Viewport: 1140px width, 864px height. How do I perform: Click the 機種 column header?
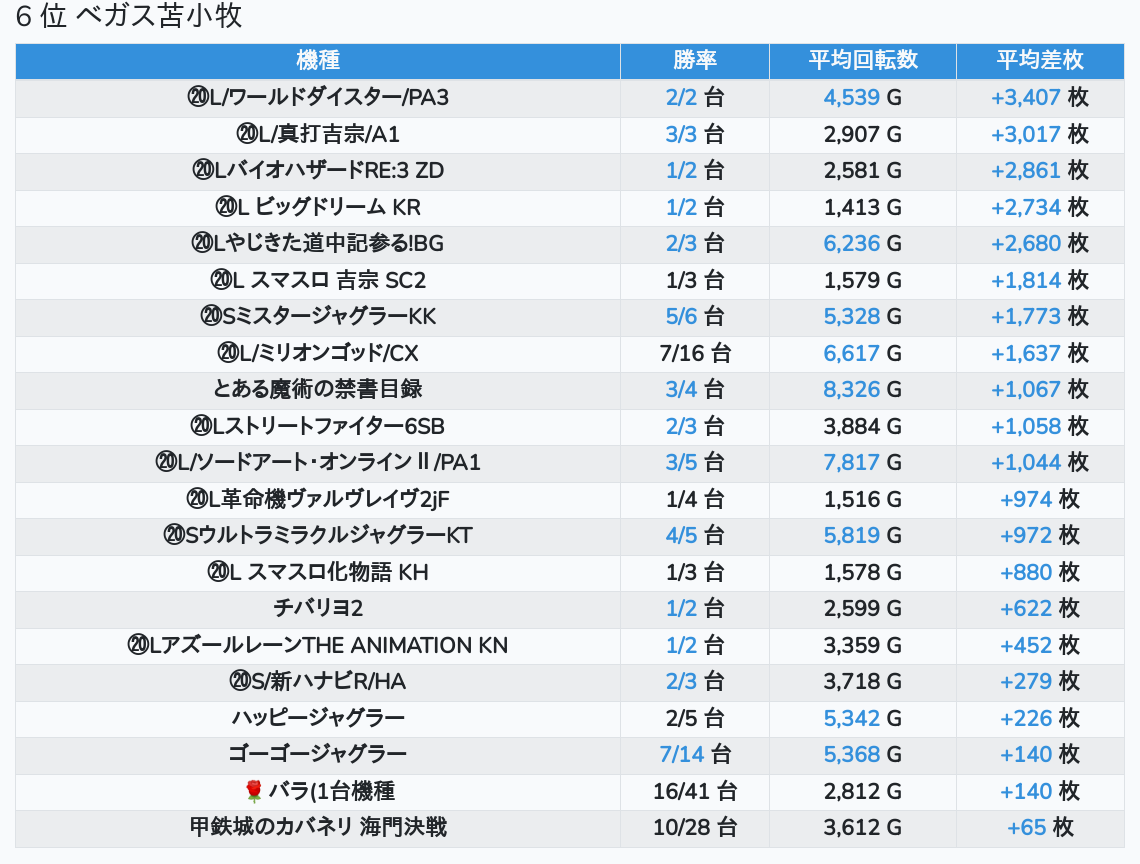tap(318, 60)
